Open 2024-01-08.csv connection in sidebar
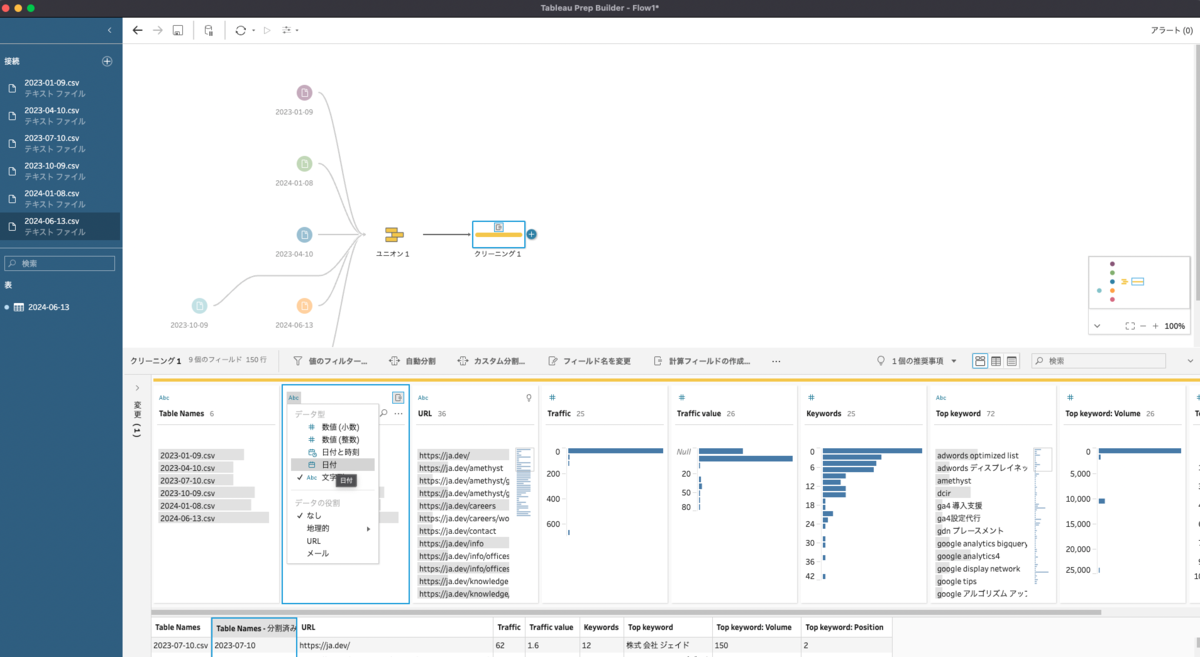Viewport: 1200px width, 657px height. (x=61, y=198)
